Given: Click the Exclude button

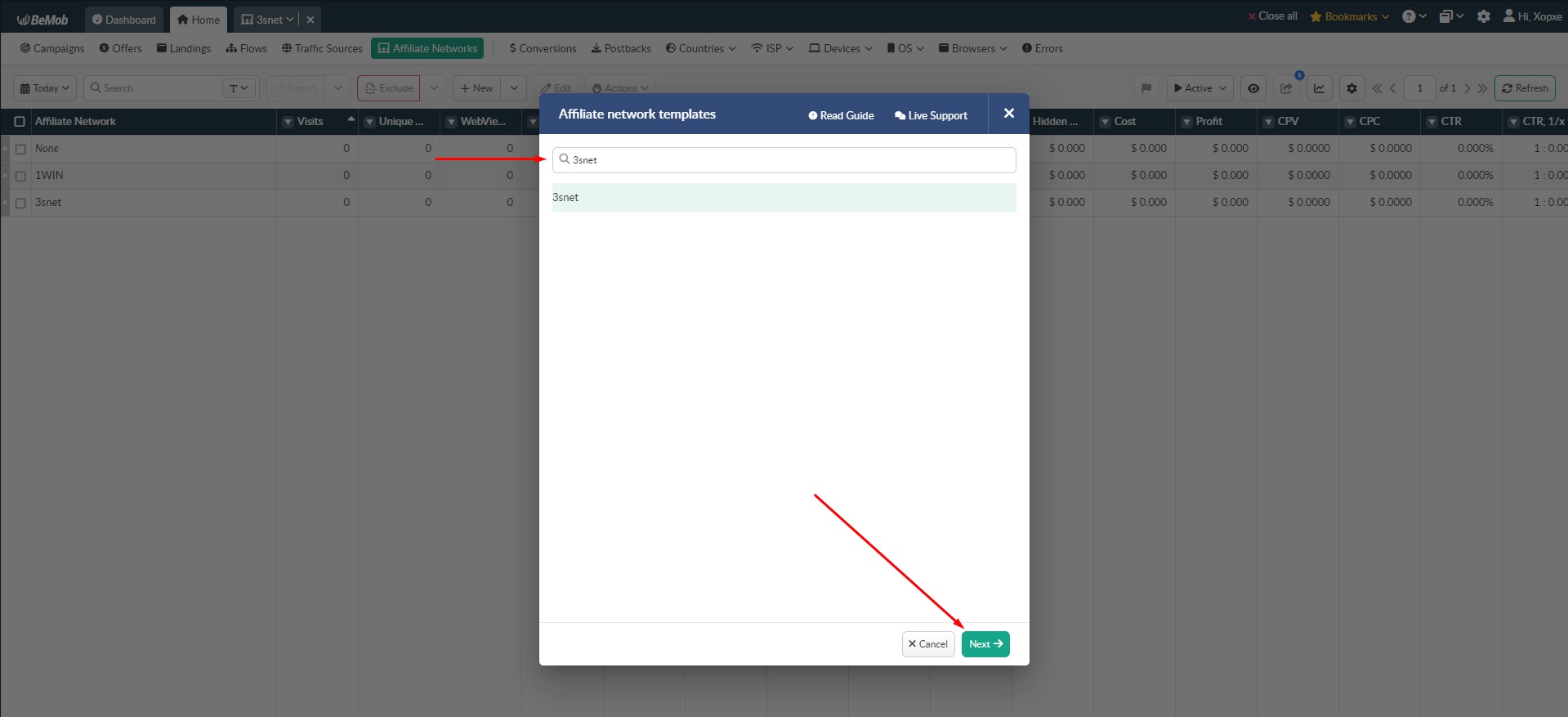Looking at the screenshot, I should 388,88.
